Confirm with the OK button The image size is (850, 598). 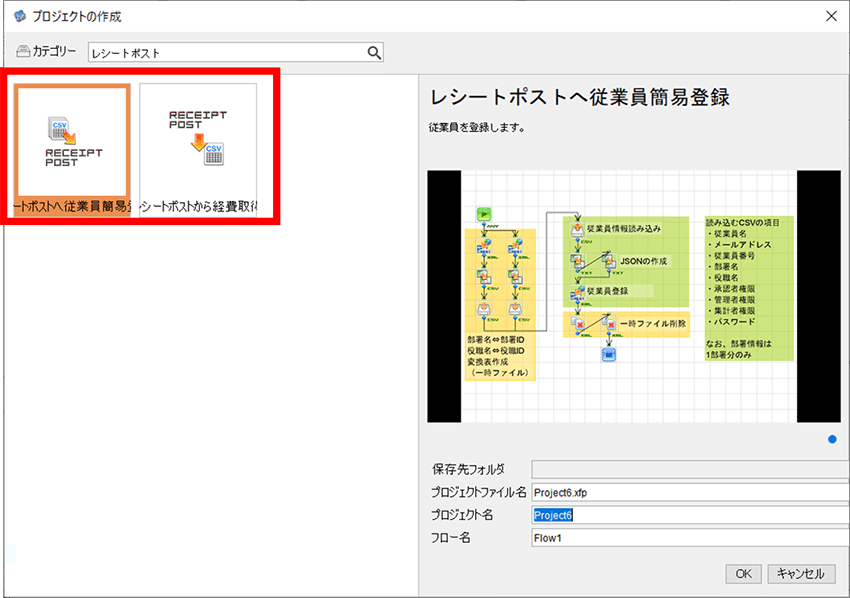tap(743, 574)
